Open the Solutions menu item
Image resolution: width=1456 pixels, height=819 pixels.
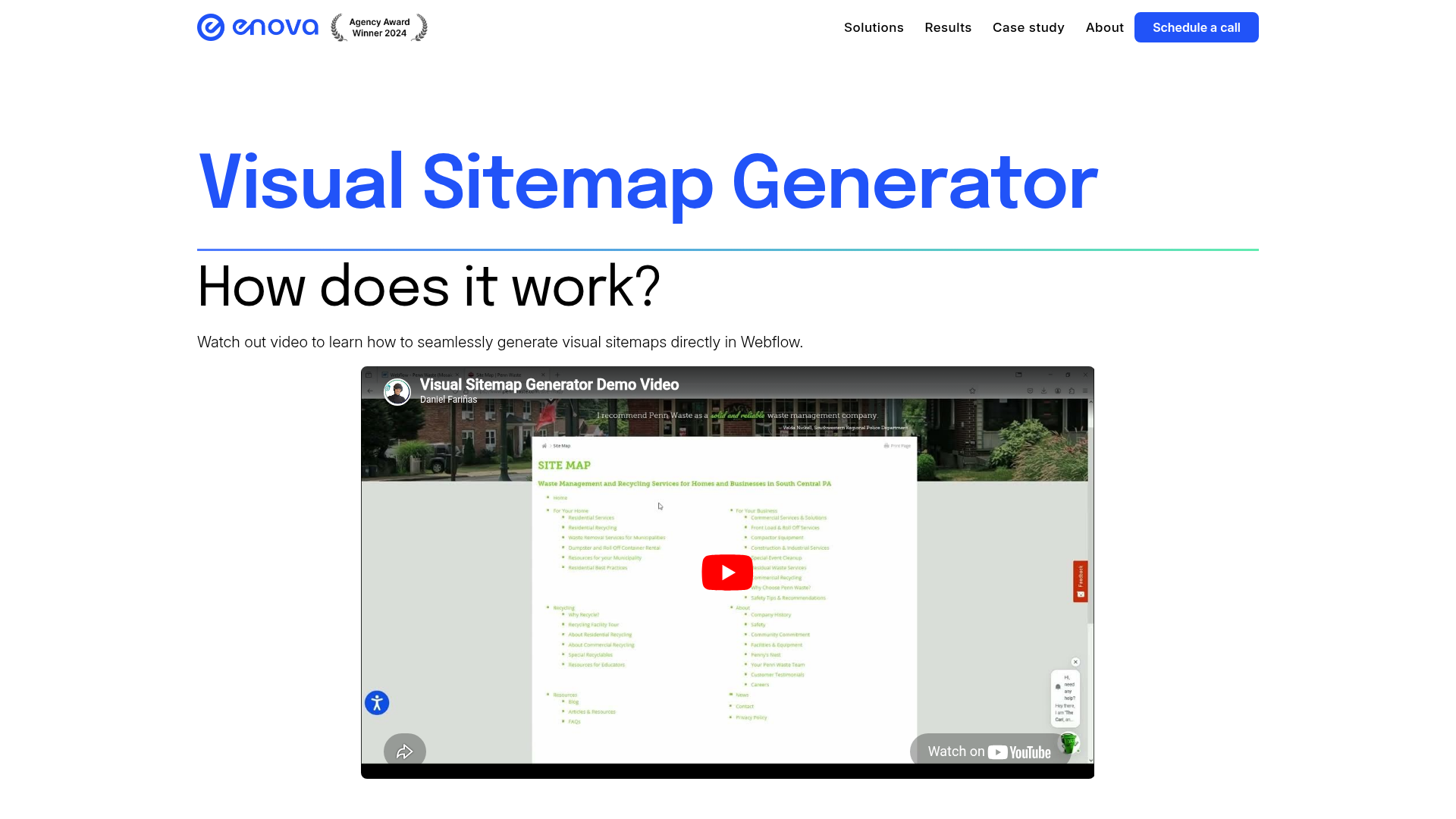(874, 27)
